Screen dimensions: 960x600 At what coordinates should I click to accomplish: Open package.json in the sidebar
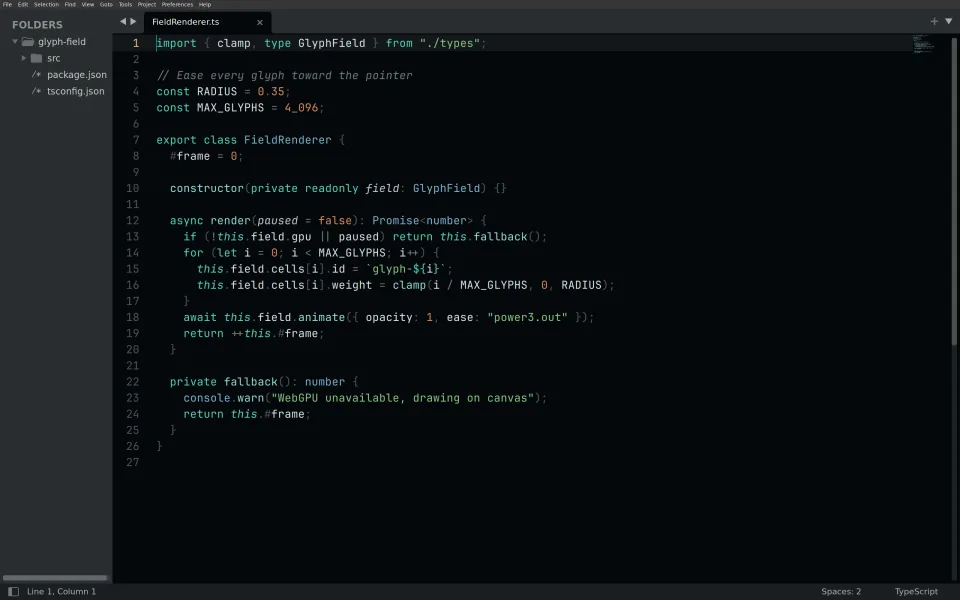point(77,75)
